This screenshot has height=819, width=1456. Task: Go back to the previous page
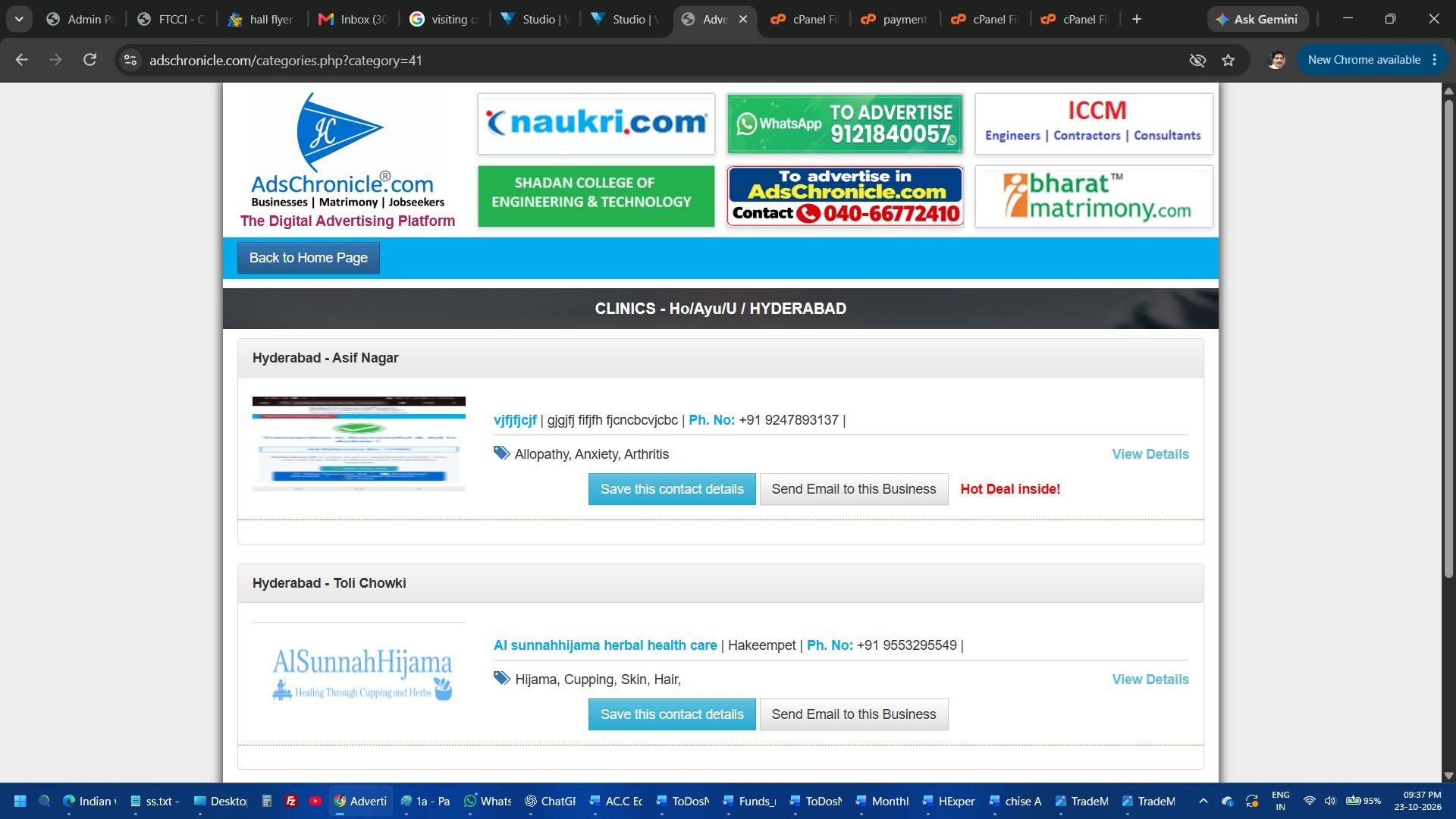[x=21, y=60]
